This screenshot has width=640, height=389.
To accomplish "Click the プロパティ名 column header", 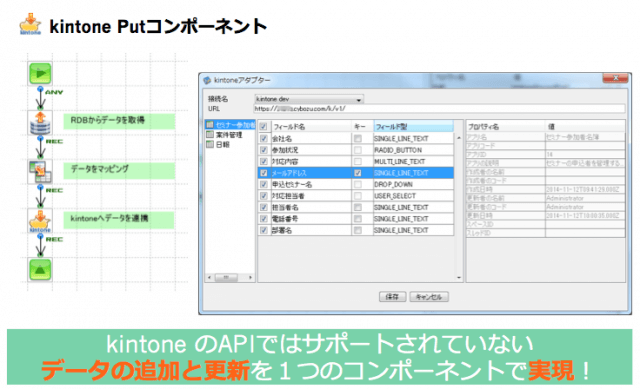I will tap(506, 127).
